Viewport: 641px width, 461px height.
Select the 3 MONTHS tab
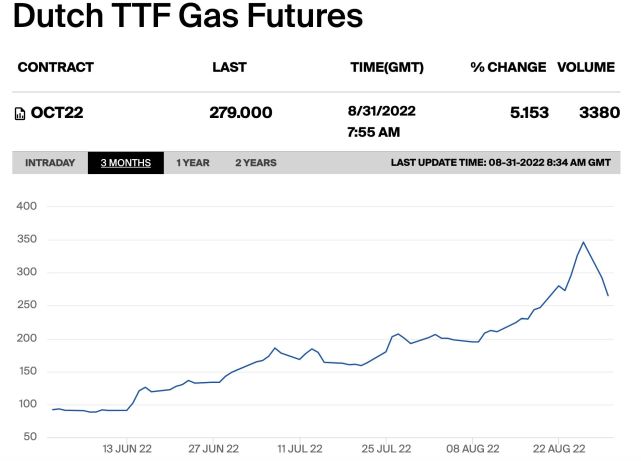(125, 163)
